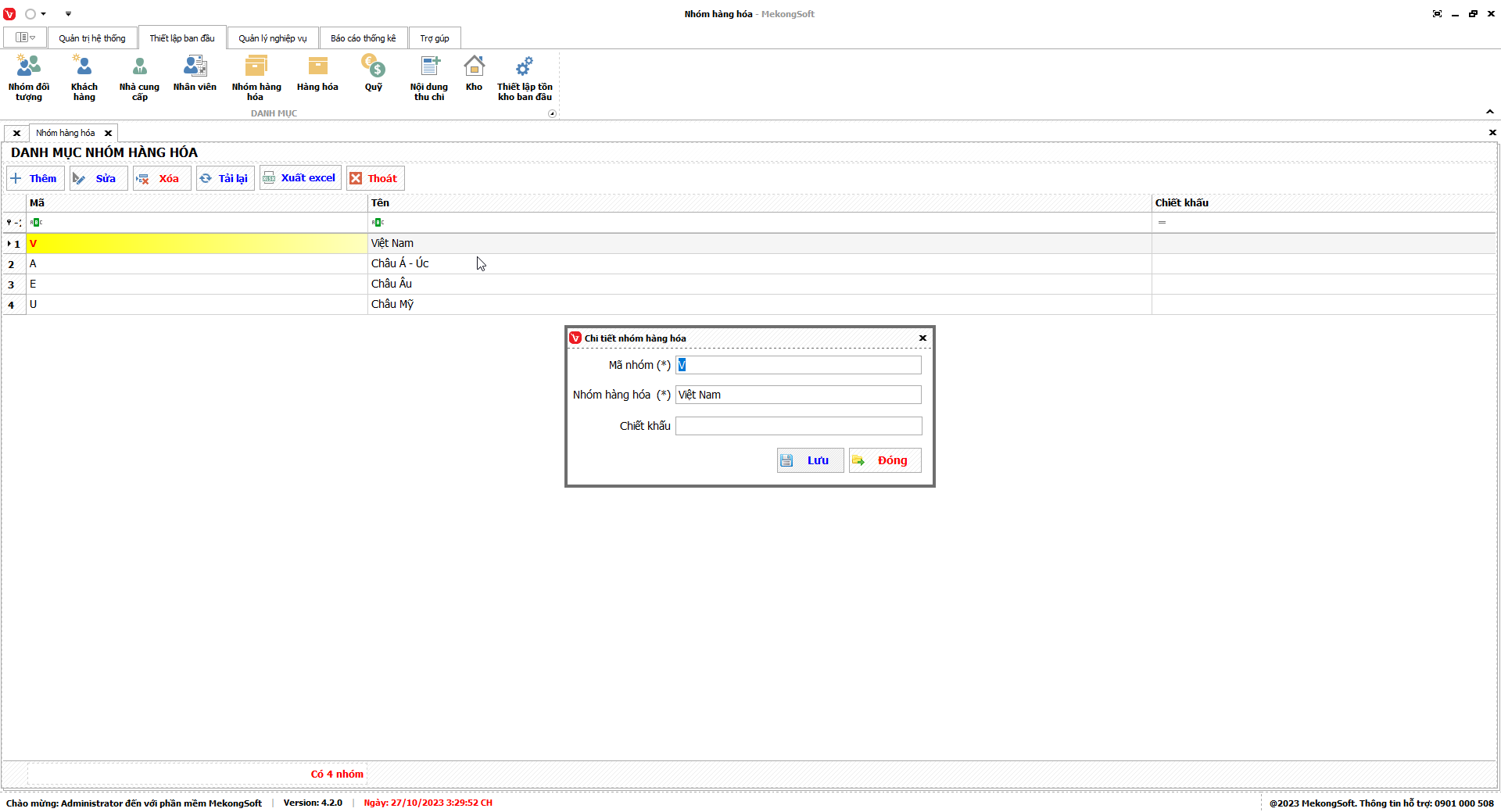Switch to Quản trị hệ thống tab

click(x=92, y=38)
